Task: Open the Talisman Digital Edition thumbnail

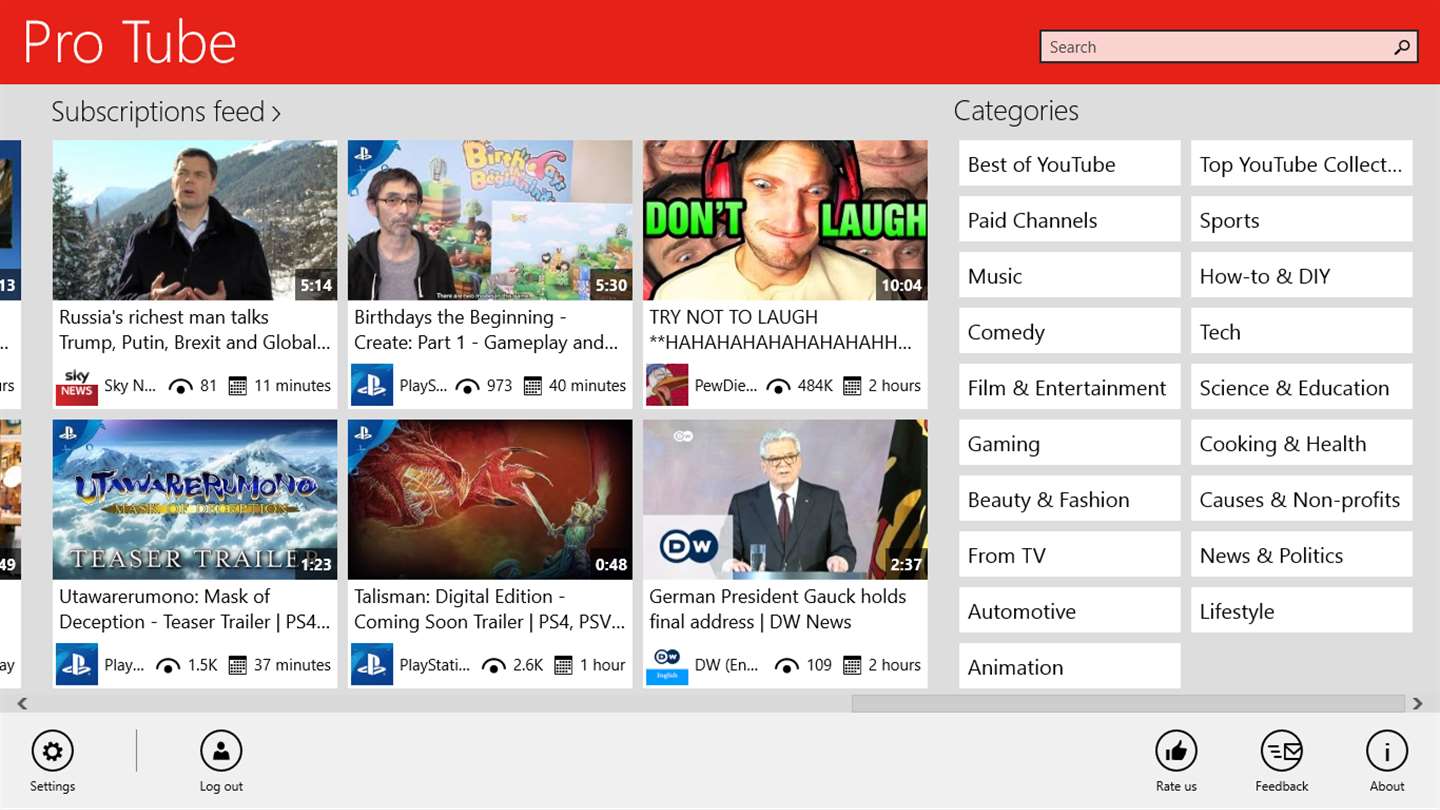Action: point(490,499)
